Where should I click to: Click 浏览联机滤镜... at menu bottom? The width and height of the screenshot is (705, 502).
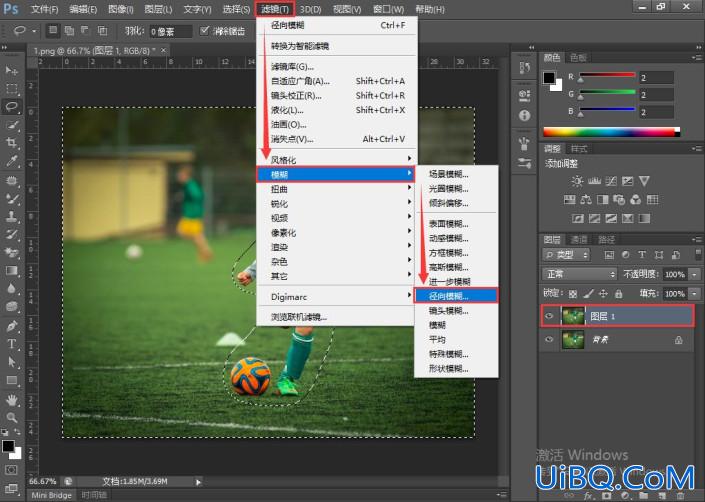(335, 317)
